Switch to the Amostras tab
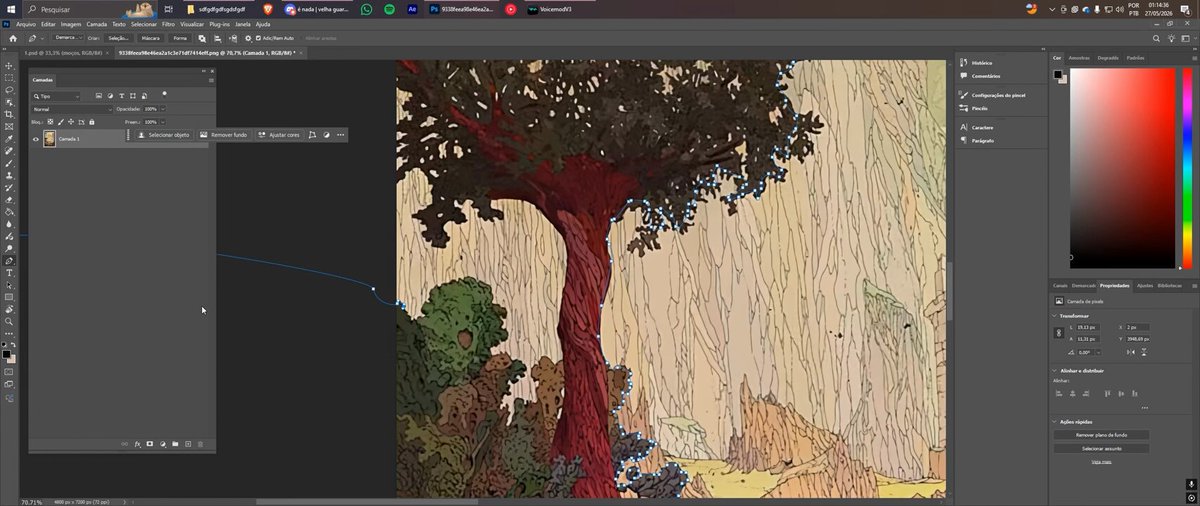The width and height of the screenshot is (1200, 506). point(1079,58)
